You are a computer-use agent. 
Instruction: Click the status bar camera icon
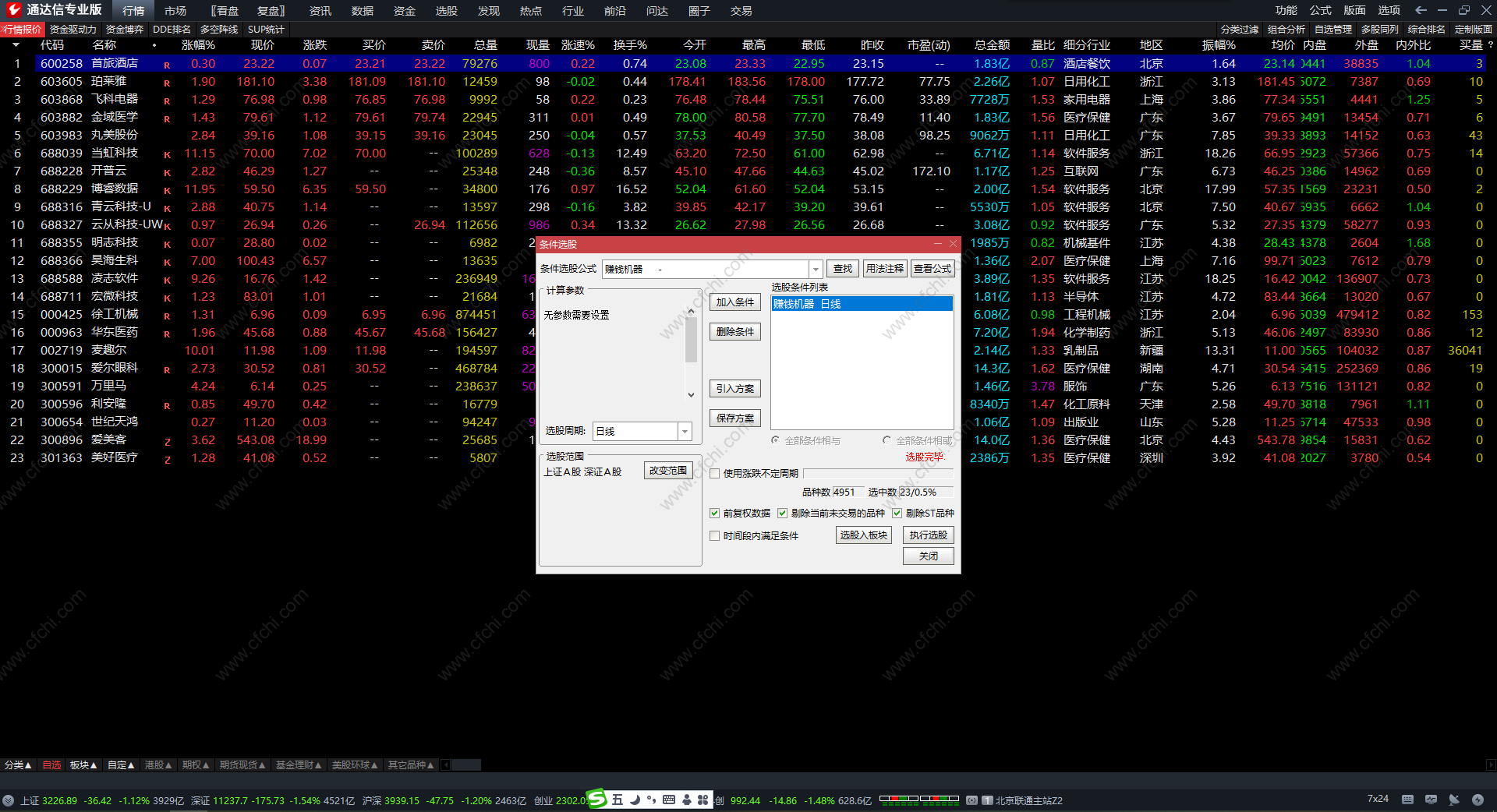pyautogui.click(x=971, y=800)
